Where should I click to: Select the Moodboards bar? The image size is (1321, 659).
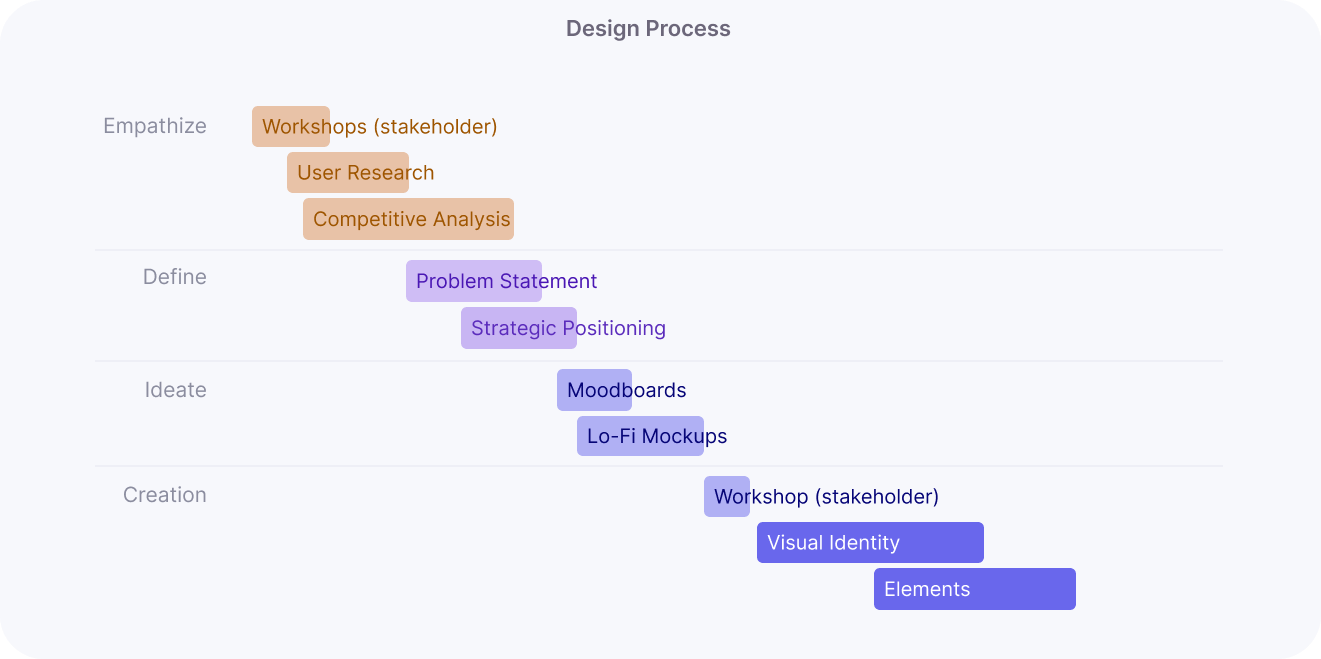coord(594,390)
